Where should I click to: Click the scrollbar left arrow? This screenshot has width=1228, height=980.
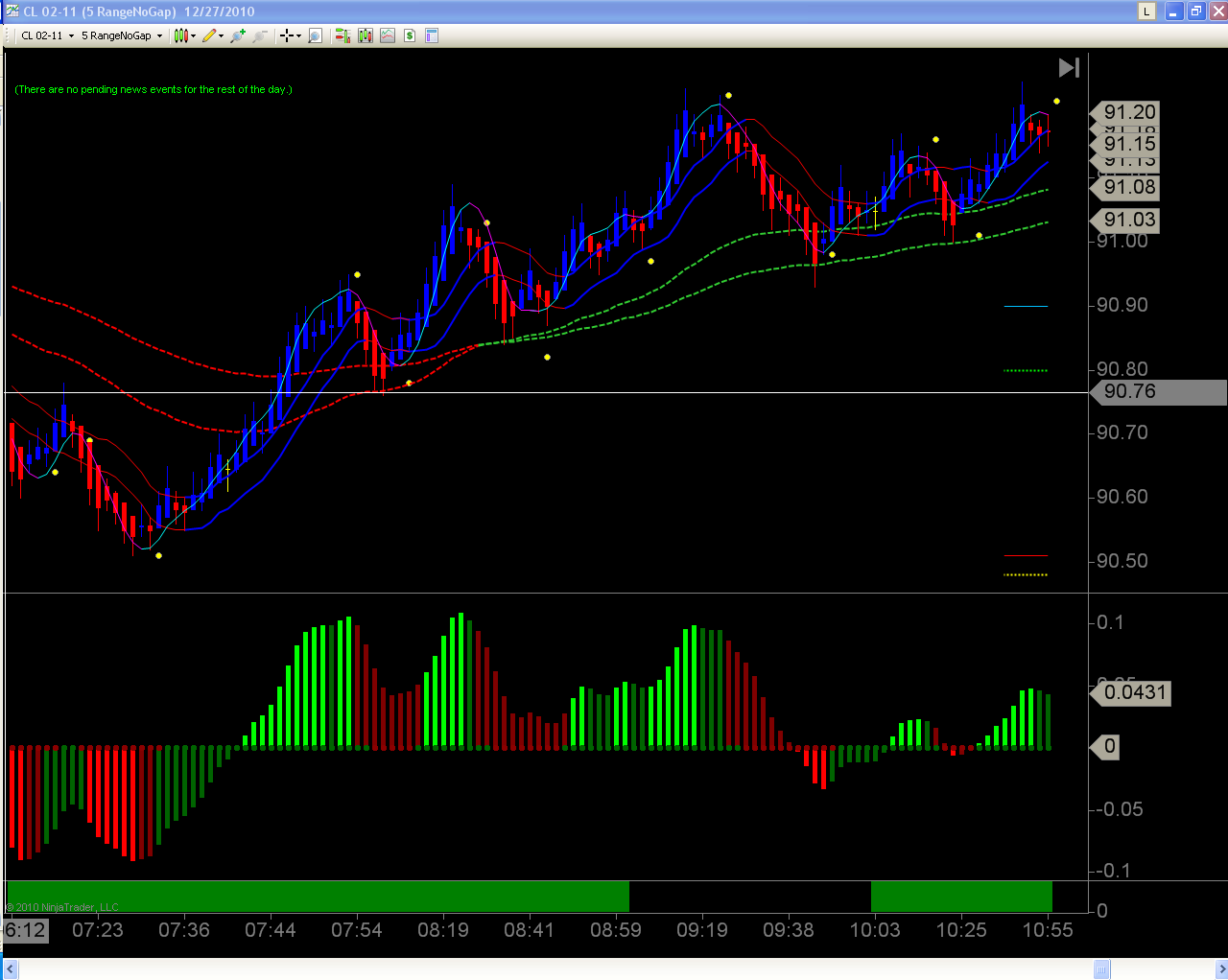(10, 969)
